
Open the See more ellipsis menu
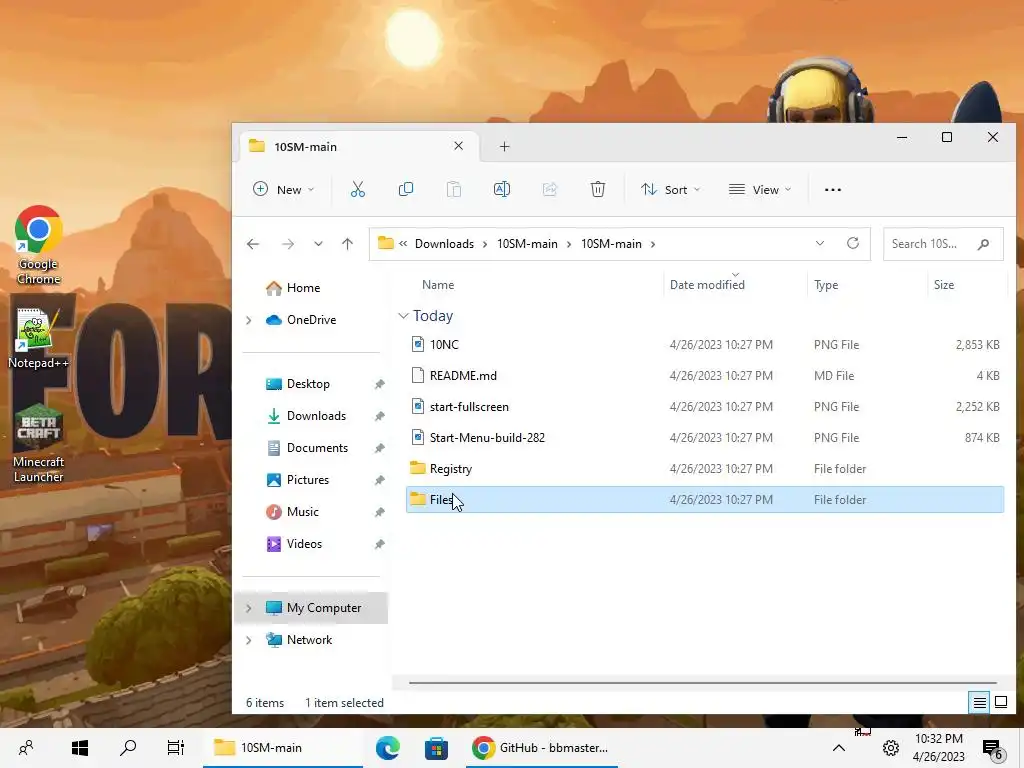coord(833,189)
